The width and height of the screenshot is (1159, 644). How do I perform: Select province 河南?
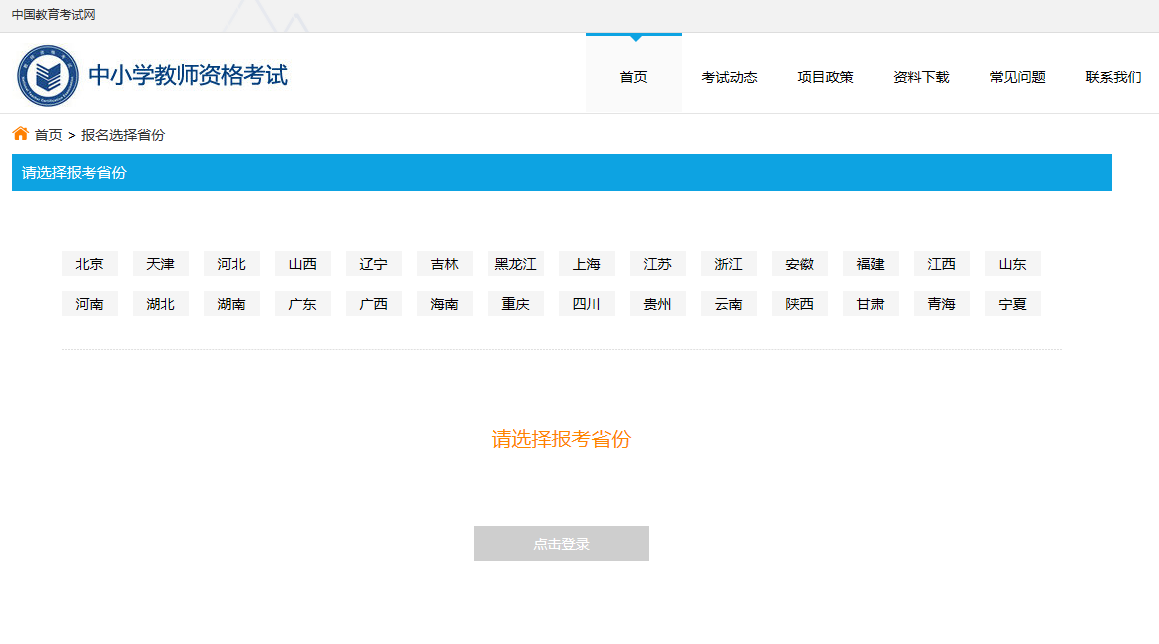pos(89,304)
